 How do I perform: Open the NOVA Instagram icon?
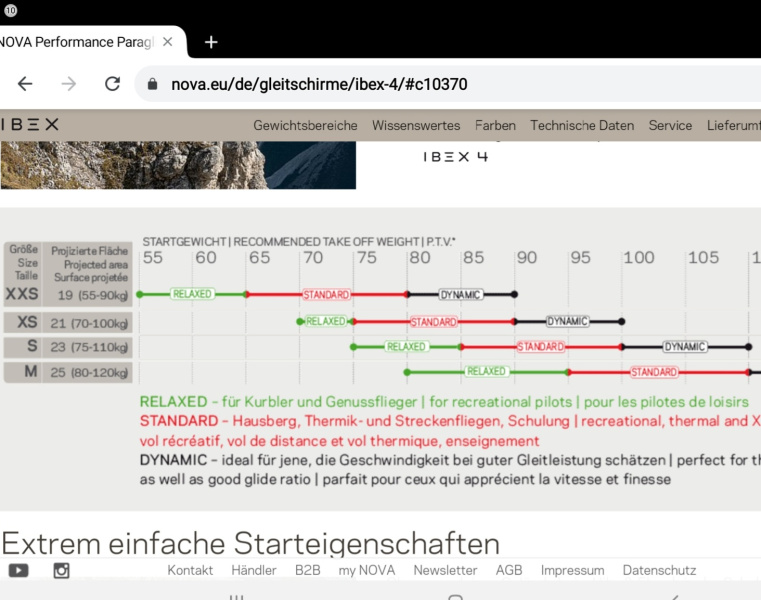[61, 570]
